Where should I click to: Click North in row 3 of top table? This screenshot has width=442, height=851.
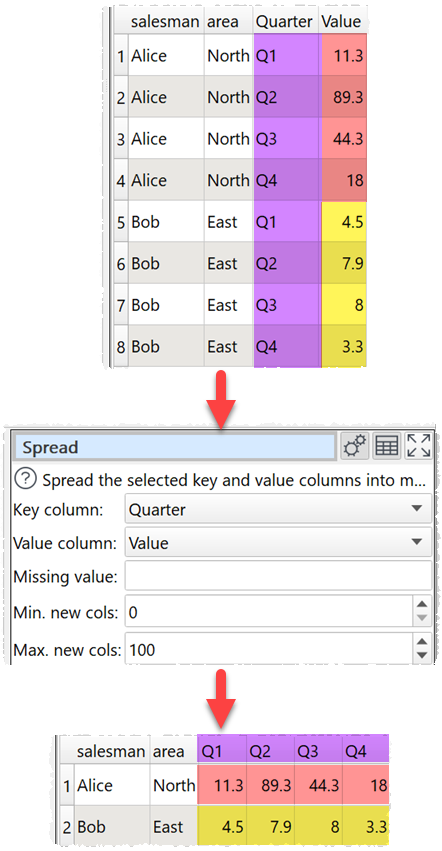[229, 138]
